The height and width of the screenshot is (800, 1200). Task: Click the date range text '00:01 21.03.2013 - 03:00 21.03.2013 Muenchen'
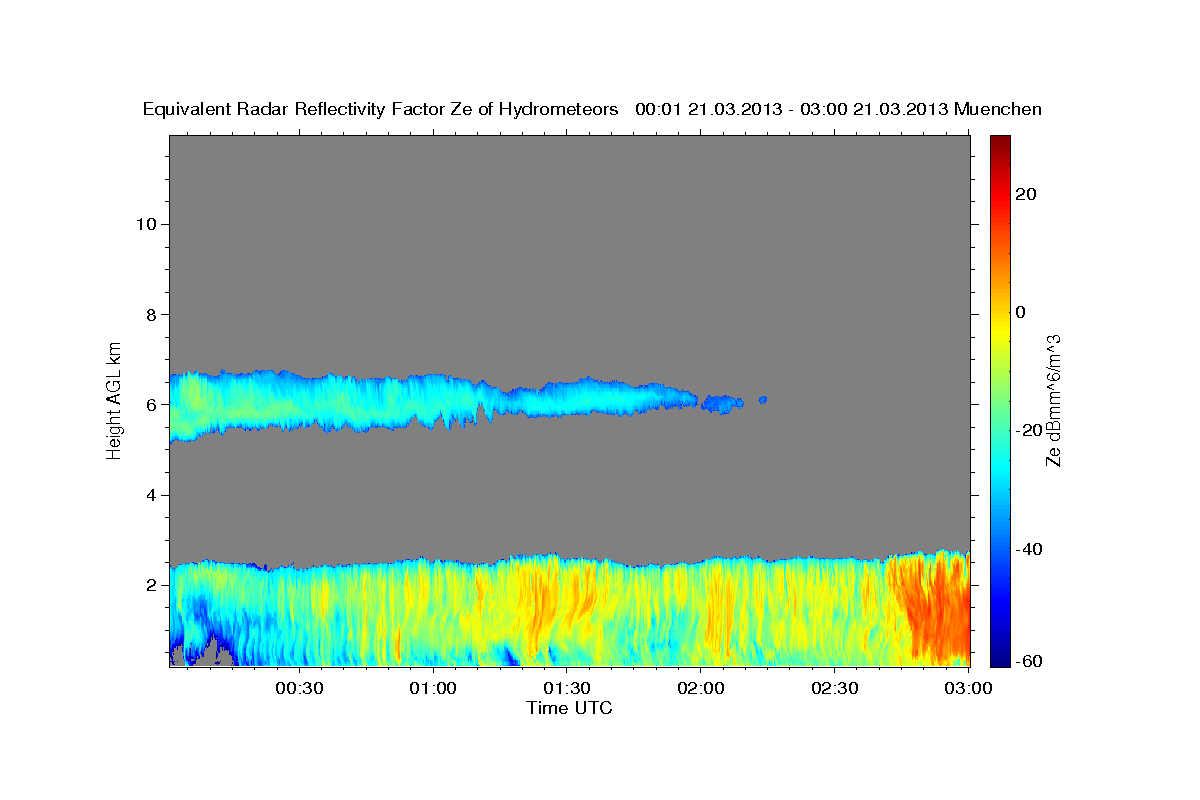coord(838,109)
